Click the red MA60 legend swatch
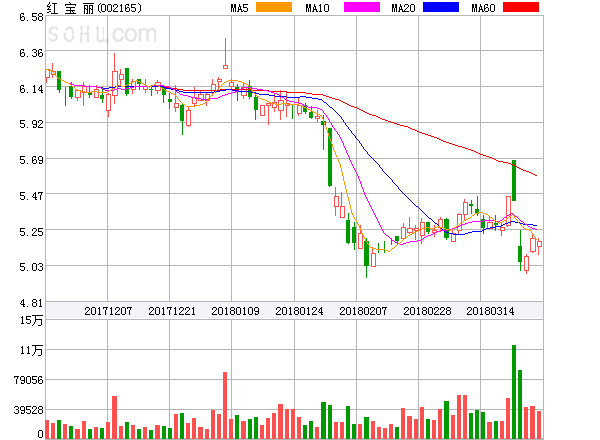 coord(520,8)
